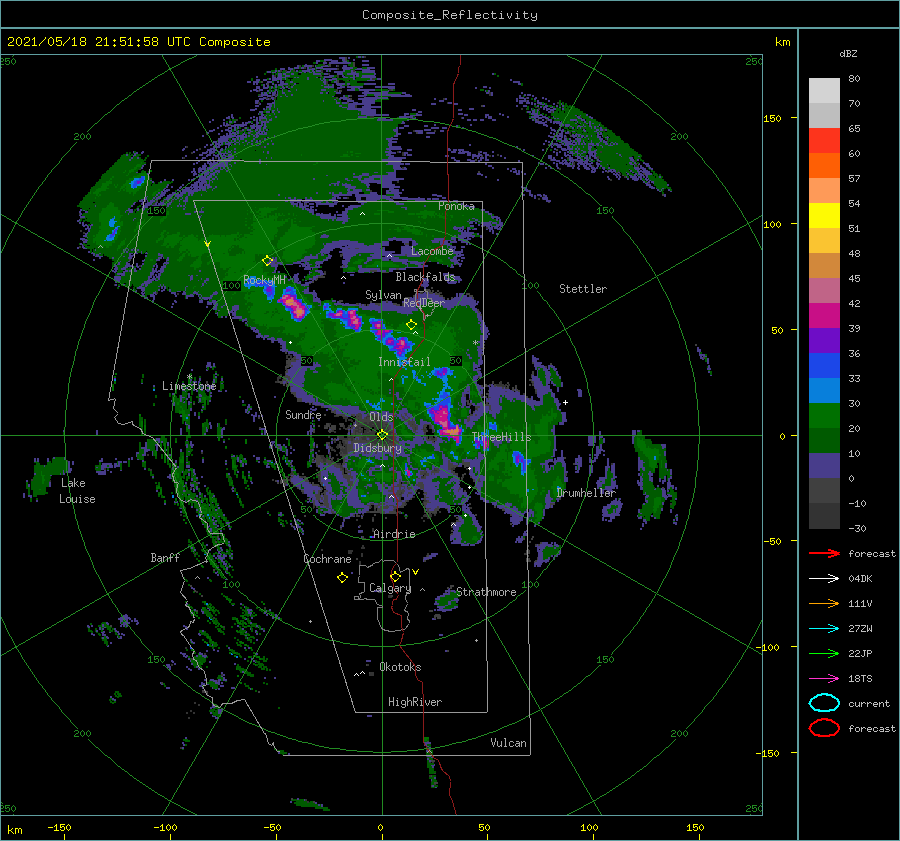Select the Airdrie label on map
Screen dimensions: 900x841
click(x=394, y=534)
